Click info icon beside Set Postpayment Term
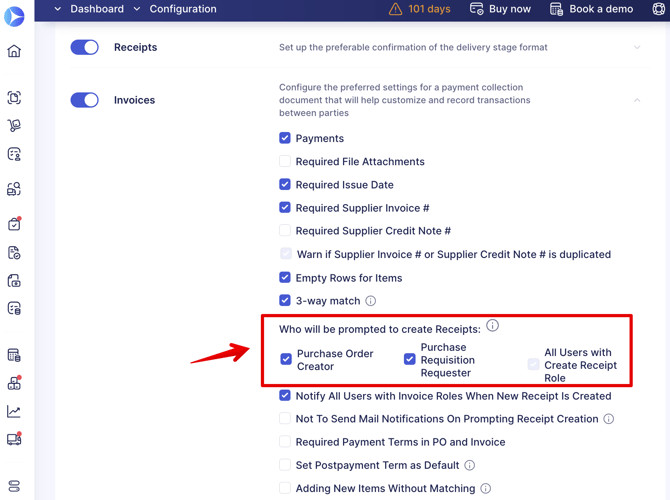The width and height of the screenshot is (670, 500). [469, 465]
